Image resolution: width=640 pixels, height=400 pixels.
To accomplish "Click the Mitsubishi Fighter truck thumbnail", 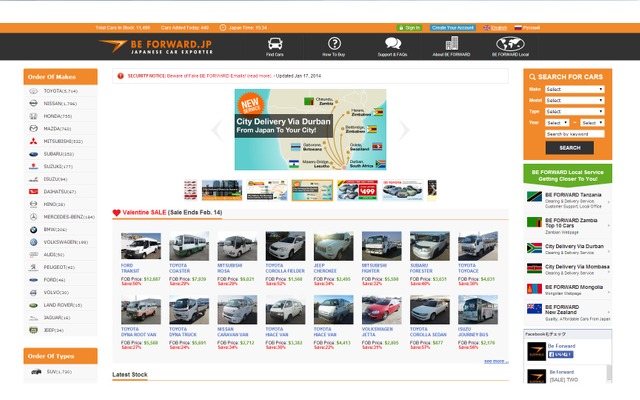I will click(382, 246).
